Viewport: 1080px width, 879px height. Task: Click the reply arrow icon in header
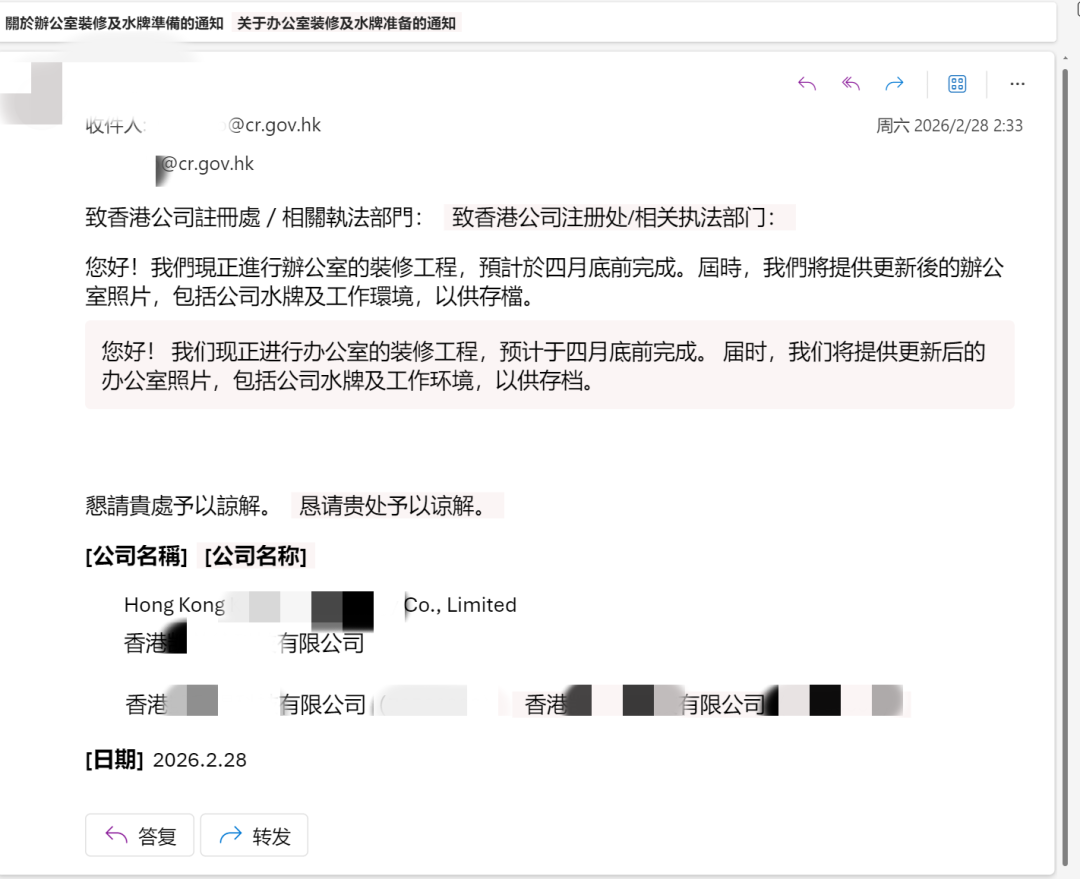807,84
